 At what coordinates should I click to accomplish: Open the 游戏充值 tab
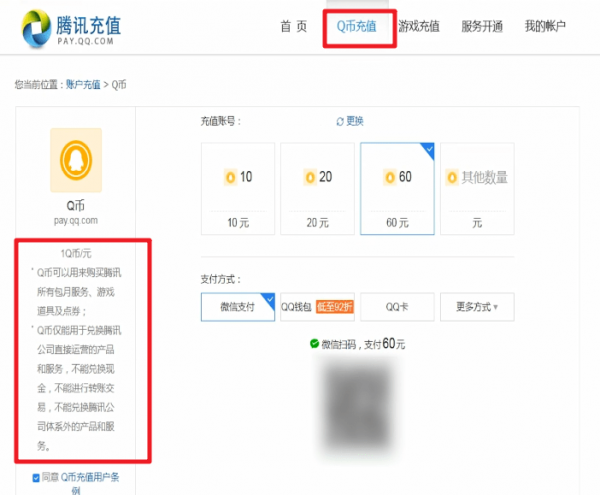(419, 26)
